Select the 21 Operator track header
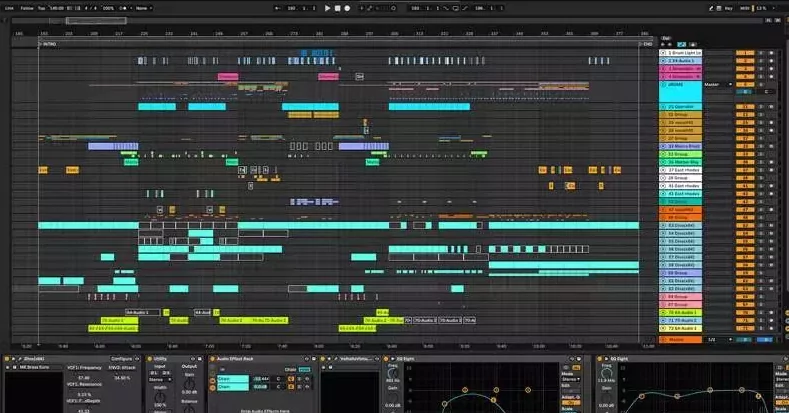 pyautogui.click(x=681, y=106)
